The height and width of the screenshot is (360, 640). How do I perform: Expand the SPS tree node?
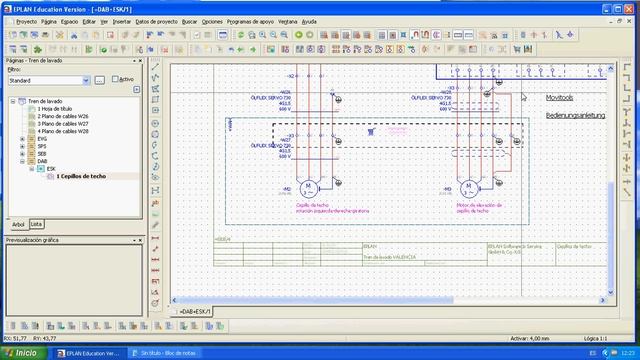(22, 146)
